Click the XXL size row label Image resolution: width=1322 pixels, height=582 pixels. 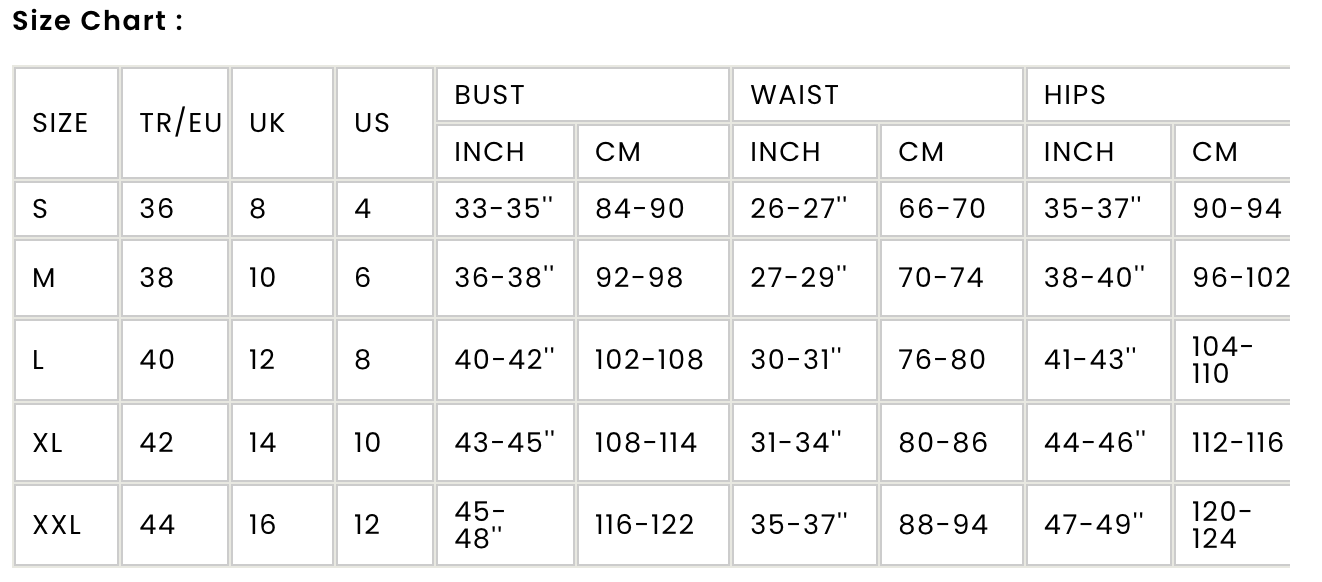point(57,525)
